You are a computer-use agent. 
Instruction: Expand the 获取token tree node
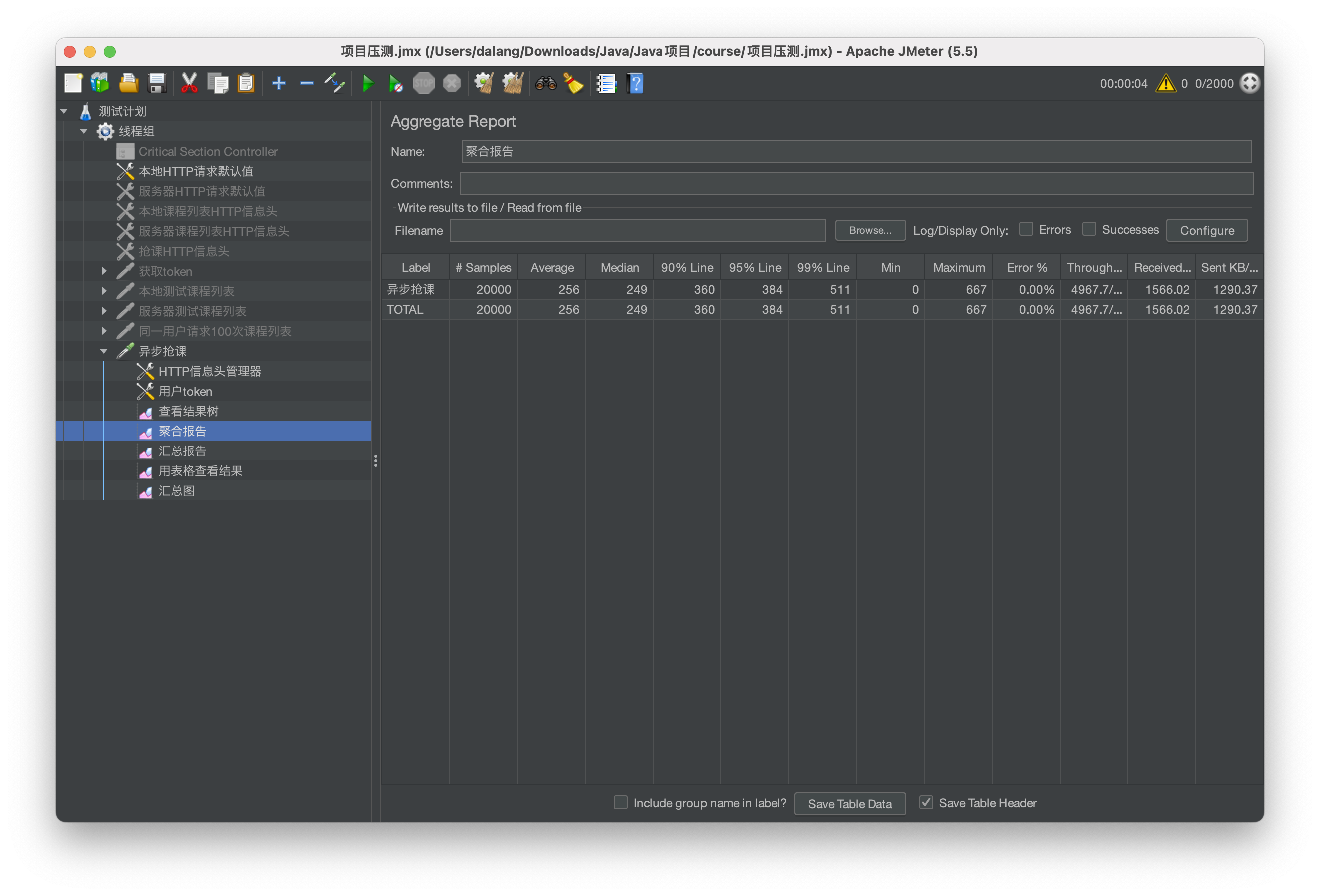(x=104, y=271)
